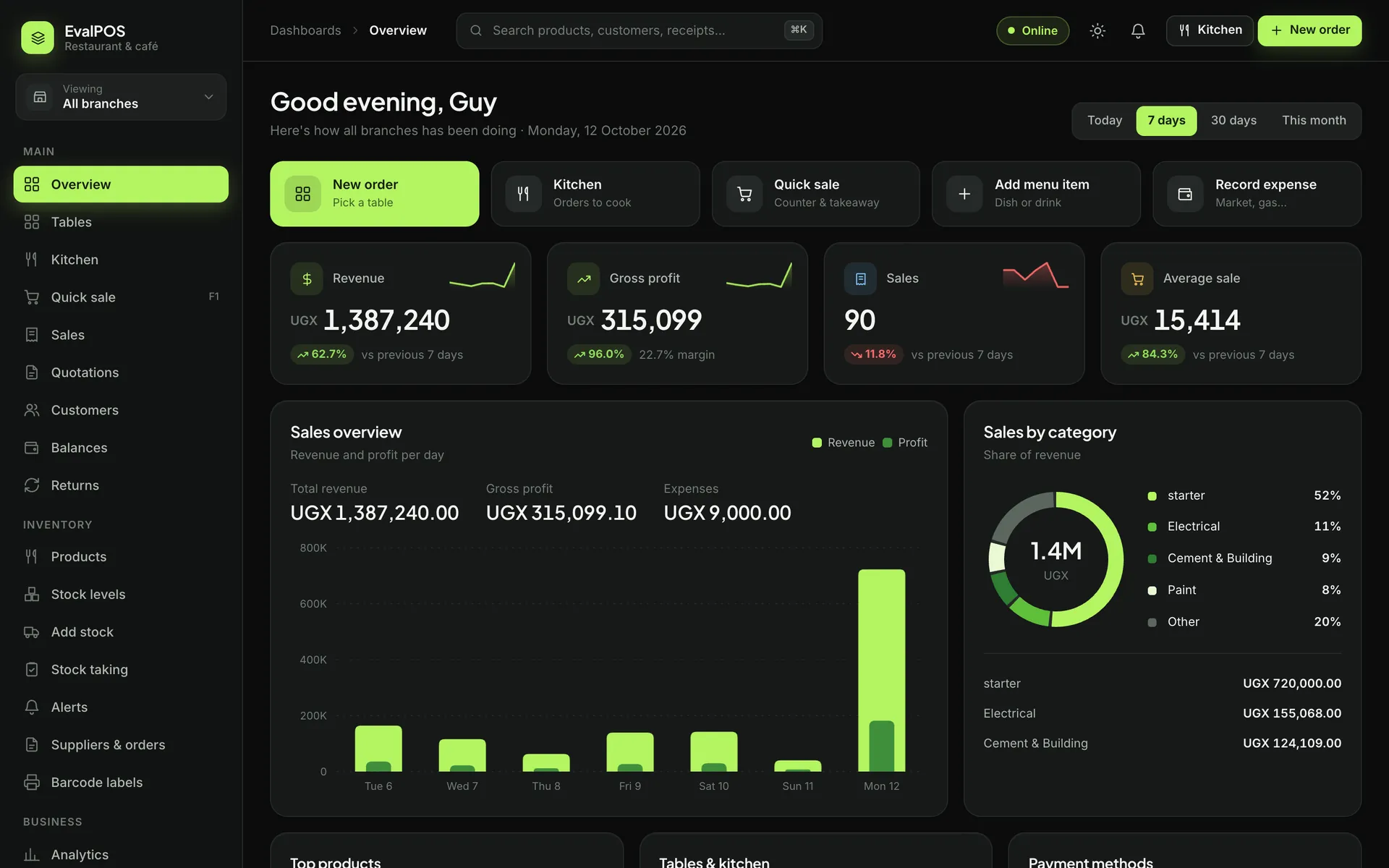Click the EvalPOS logo icon

[x=38, y=38]
